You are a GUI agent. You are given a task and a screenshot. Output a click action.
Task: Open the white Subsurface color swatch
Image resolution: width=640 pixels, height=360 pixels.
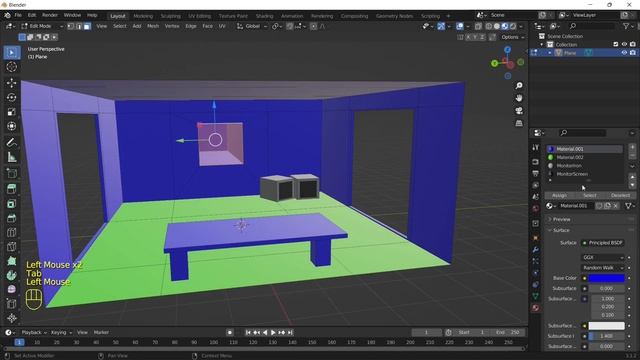pyautogui.click(x=607, y=326)
